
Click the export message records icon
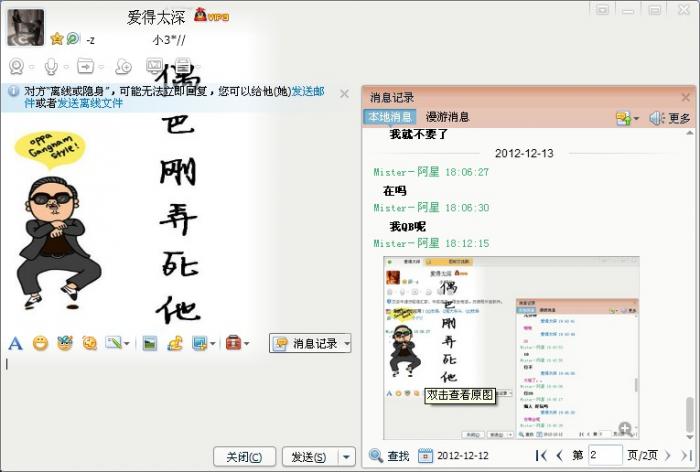click(624, 118)
